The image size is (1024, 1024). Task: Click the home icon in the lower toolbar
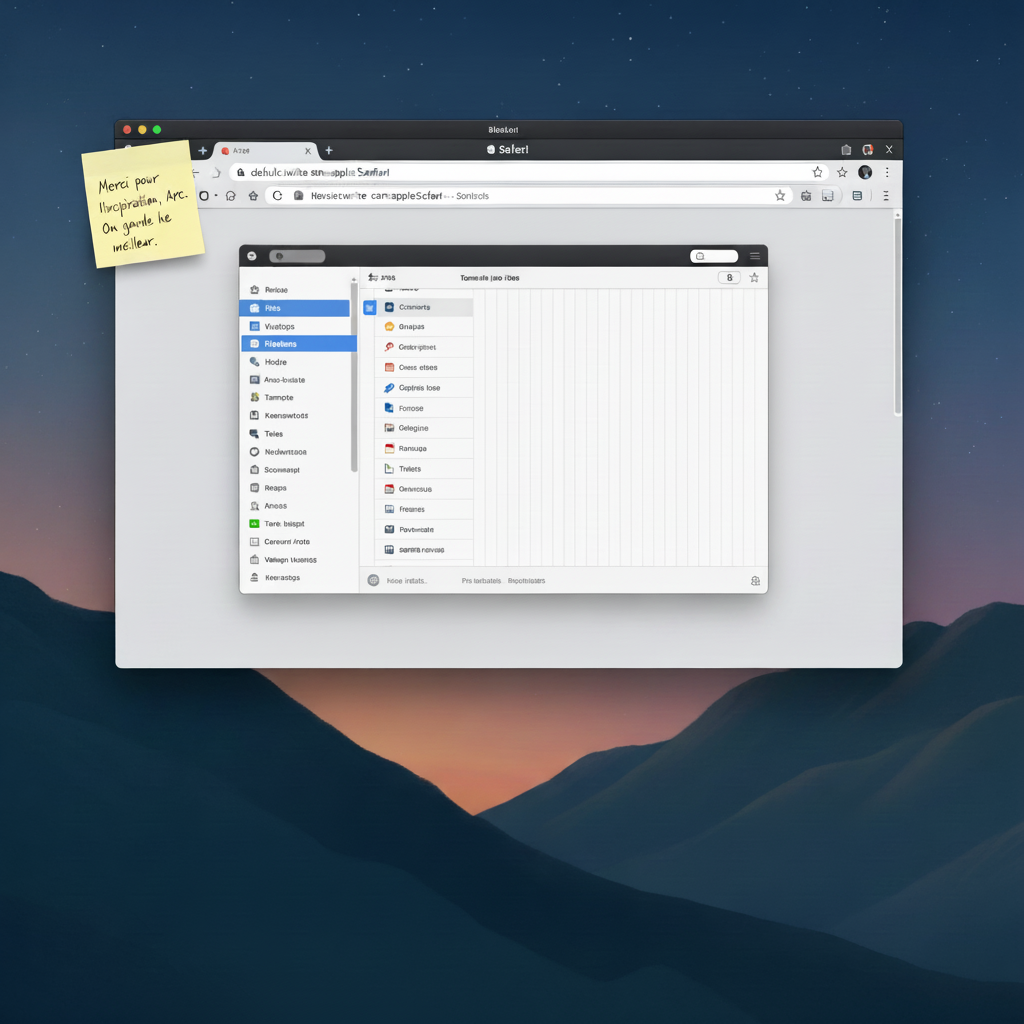[x=254, y=196]
